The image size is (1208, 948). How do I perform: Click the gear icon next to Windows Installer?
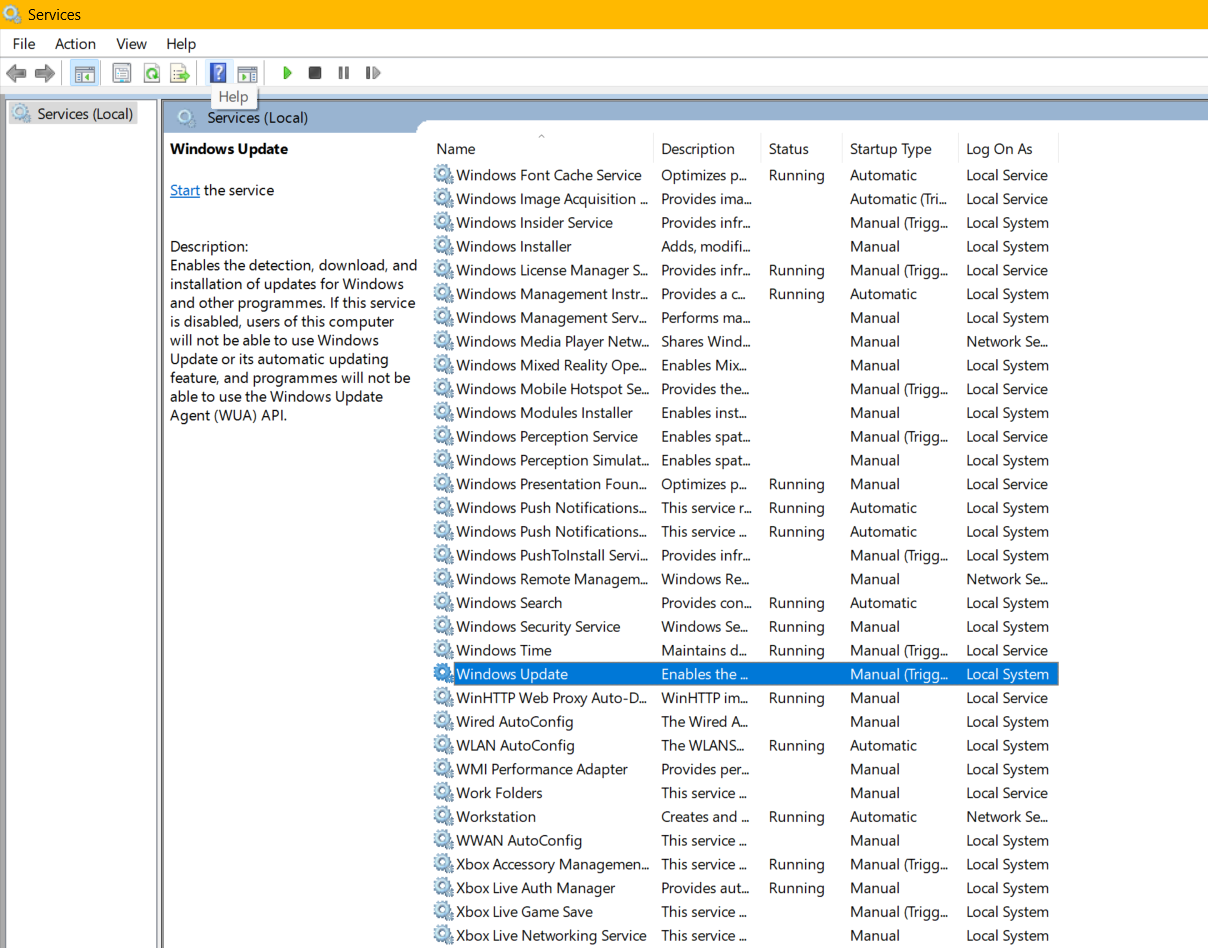443,246
